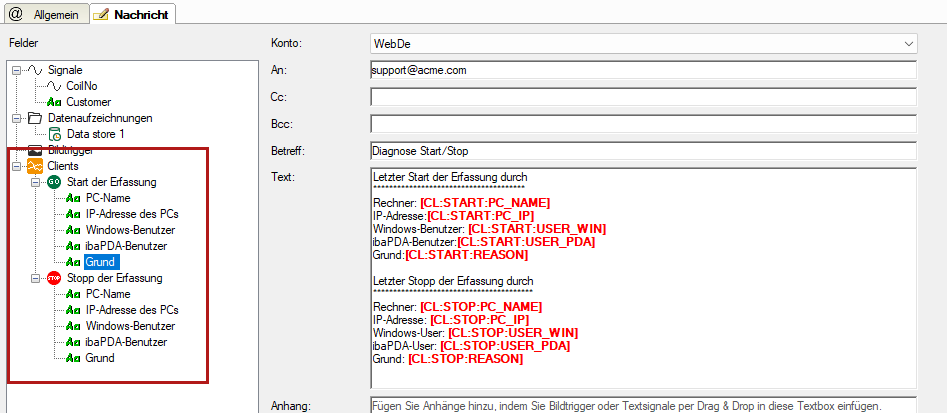Click the red STOP icon
The image size is (947, 413).
(54, 278)
